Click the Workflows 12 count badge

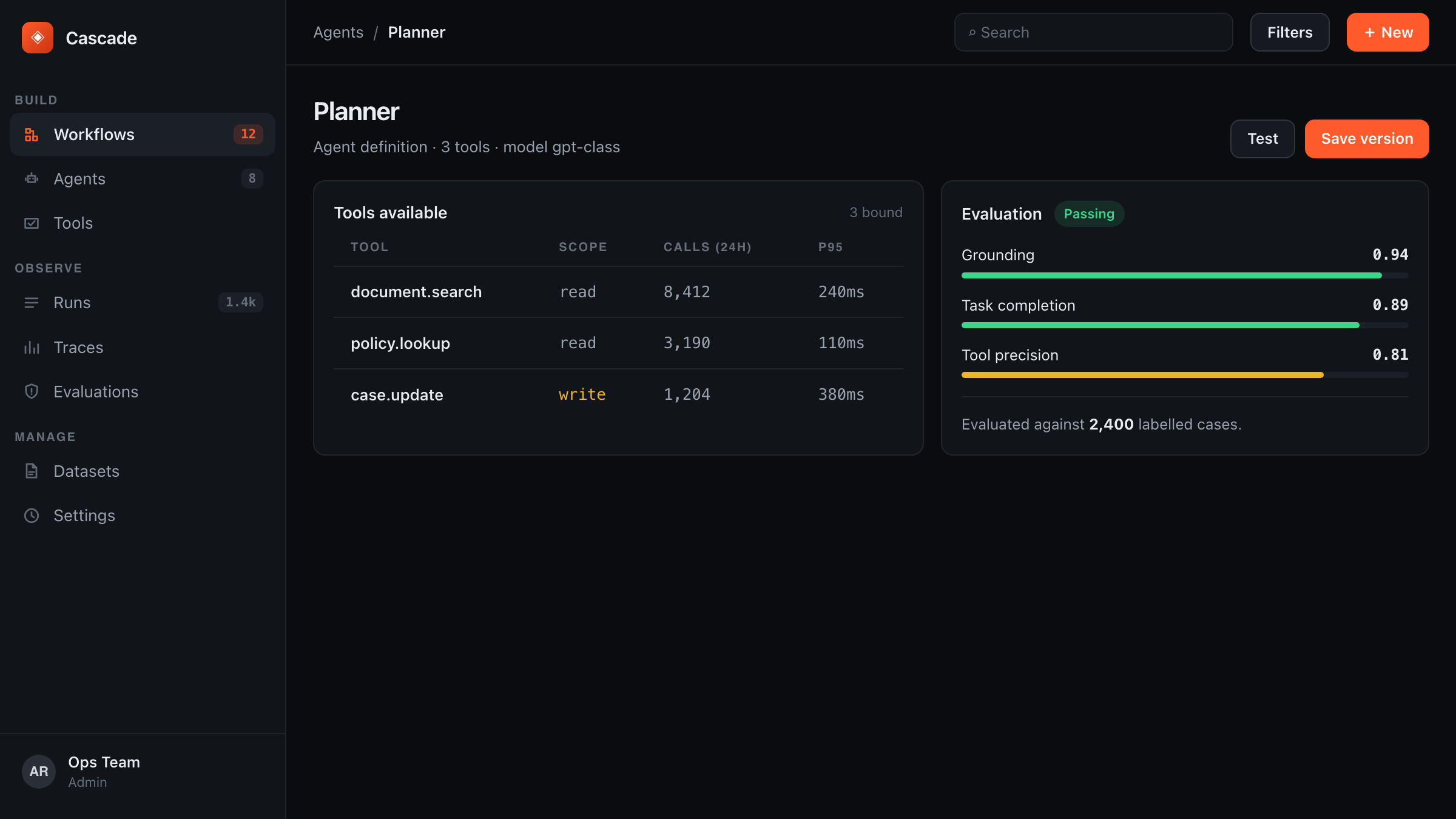[248, 134]
